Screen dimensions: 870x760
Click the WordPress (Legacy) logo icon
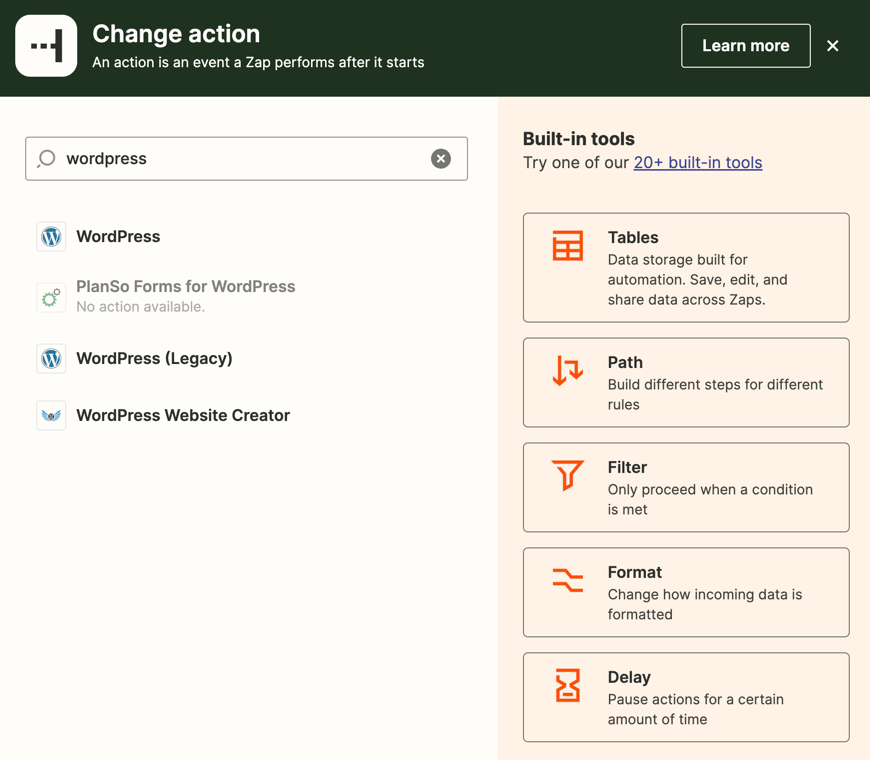click(51, 358)
